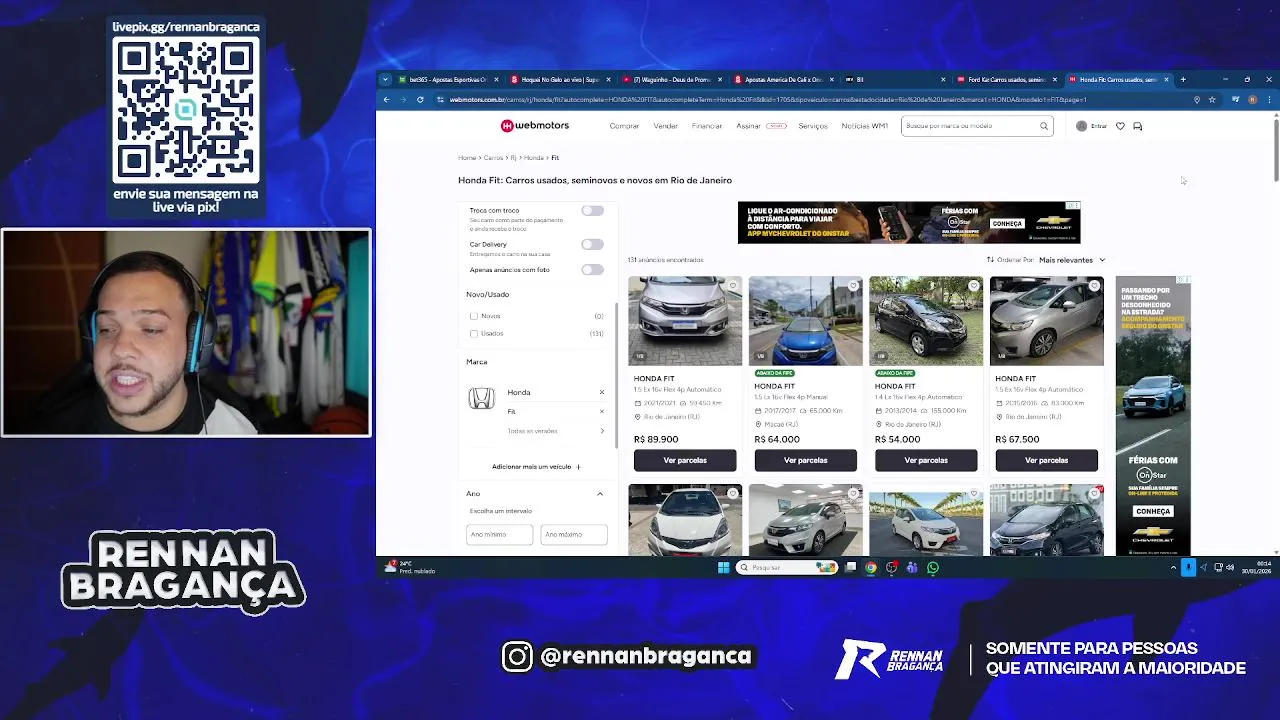Open WhatsApp from the taskbar
This screenshot has width=1280, height=720.
pos(933,567)
